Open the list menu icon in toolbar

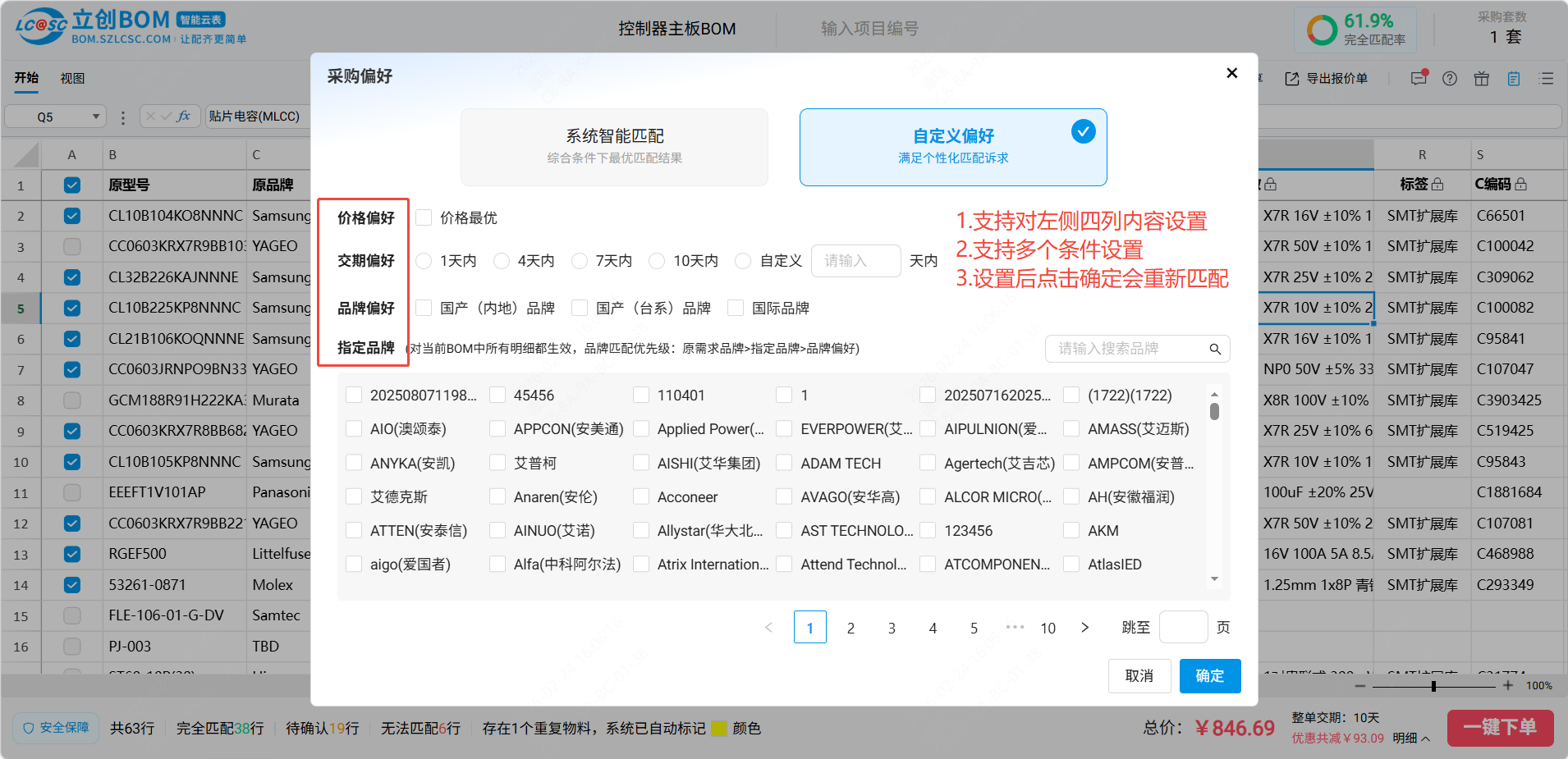[x=1547, y=79]
